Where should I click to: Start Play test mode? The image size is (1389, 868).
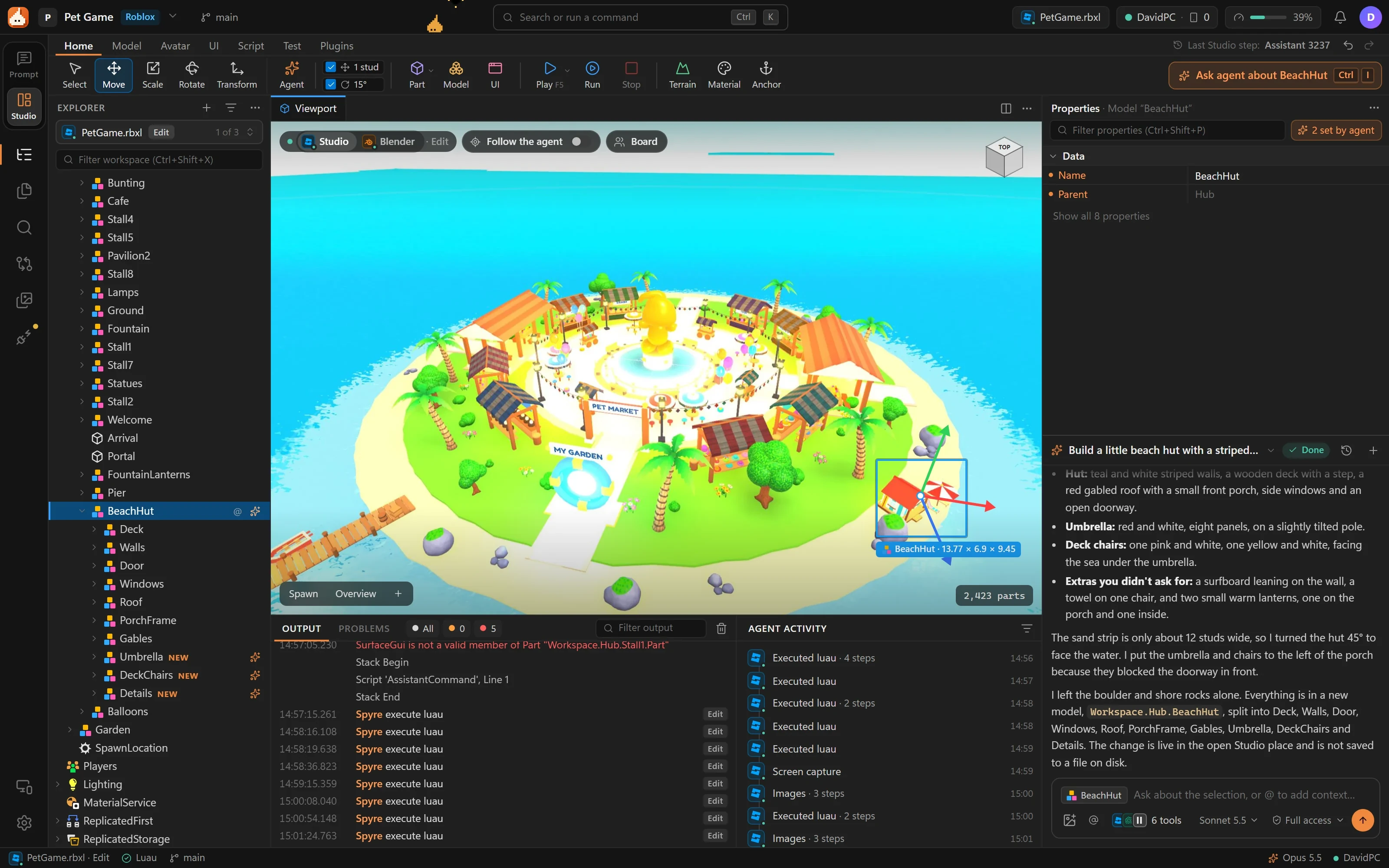(549, 75)
